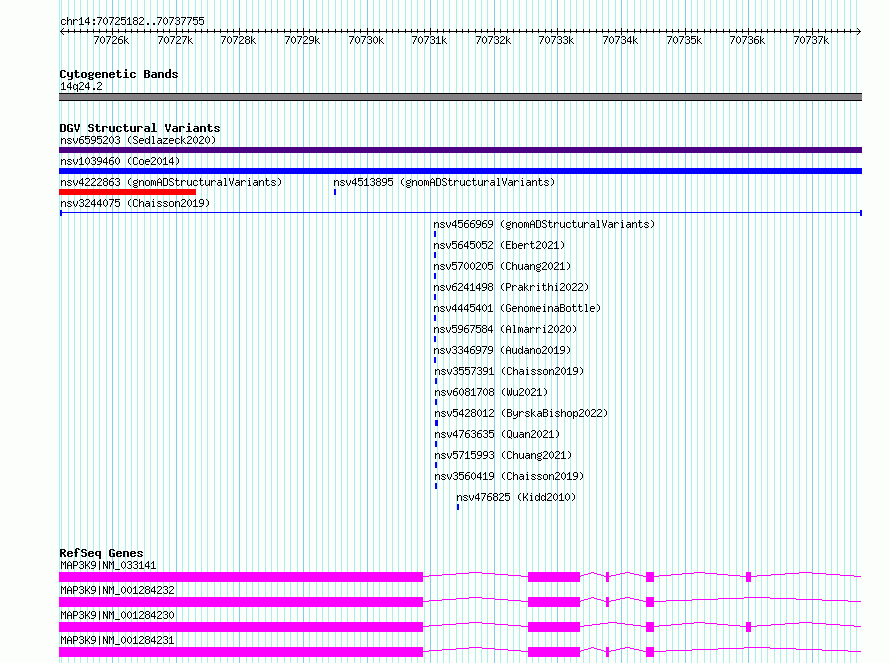Viewport: 890px width, 663px height.
Task: Click the MAP3K9|NM_033141 transcript label
Action: tap(108, 565)
